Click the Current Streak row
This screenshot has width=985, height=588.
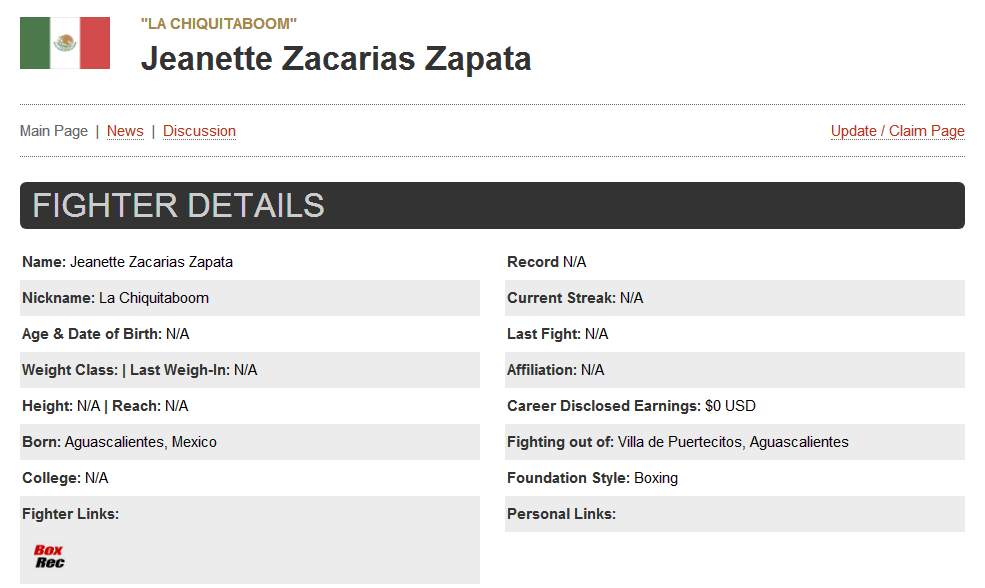pyautogui.click(x=735, y=298)
